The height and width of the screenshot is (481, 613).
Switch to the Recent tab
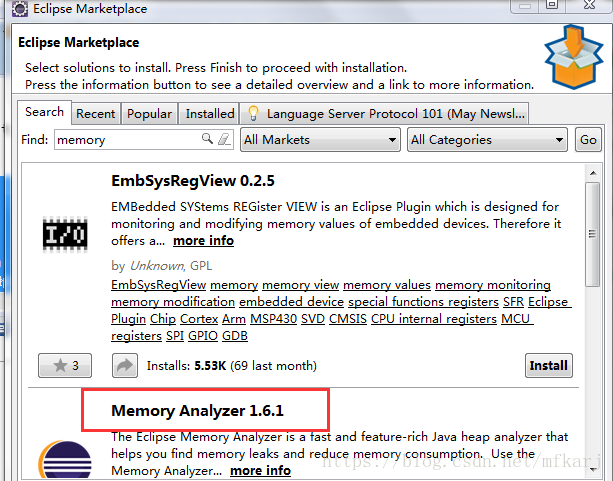pyautogui.click(x=96, y=113)
